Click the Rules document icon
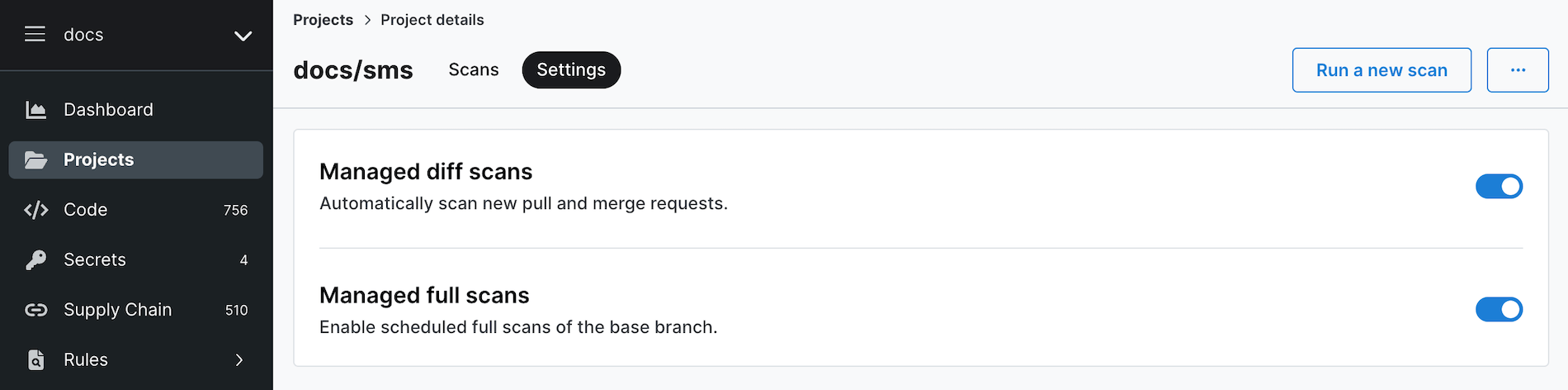Viewport: 1568px width, 390px height. 35,360
